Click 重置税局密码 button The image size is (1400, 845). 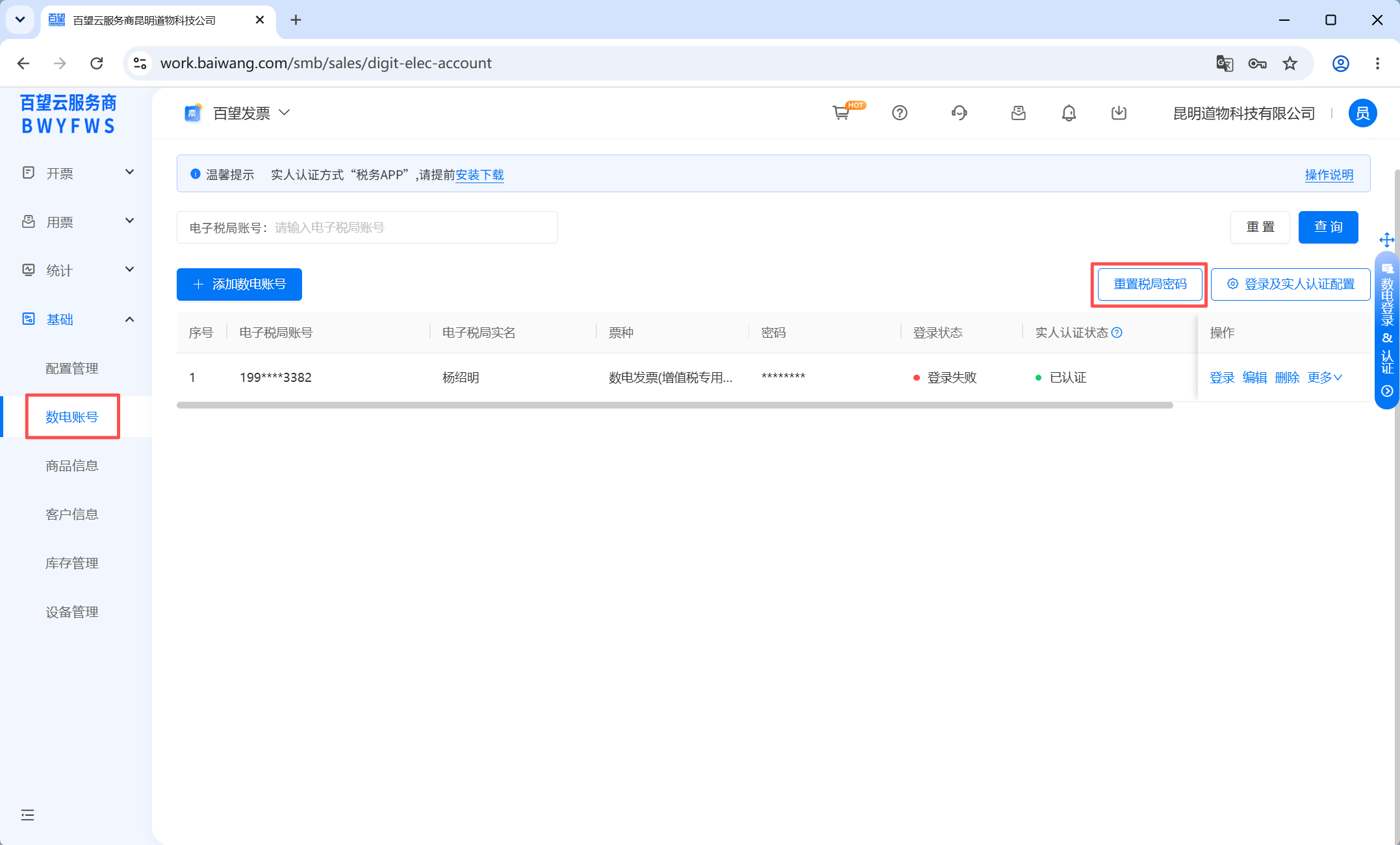[x=1150, y=284]
